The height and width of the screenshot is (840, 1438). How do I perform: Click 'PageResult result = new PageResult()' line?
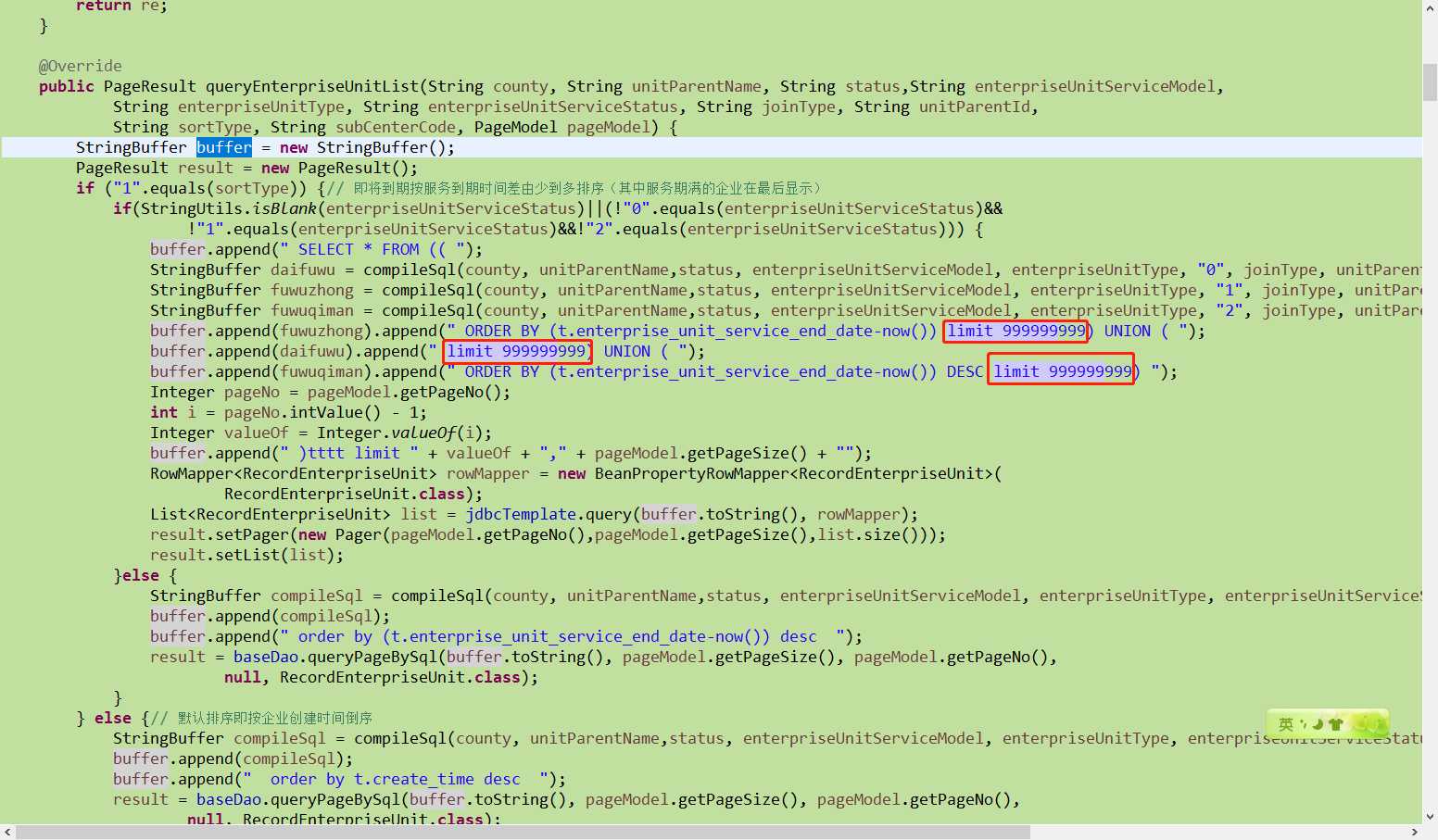pos(246,168)
